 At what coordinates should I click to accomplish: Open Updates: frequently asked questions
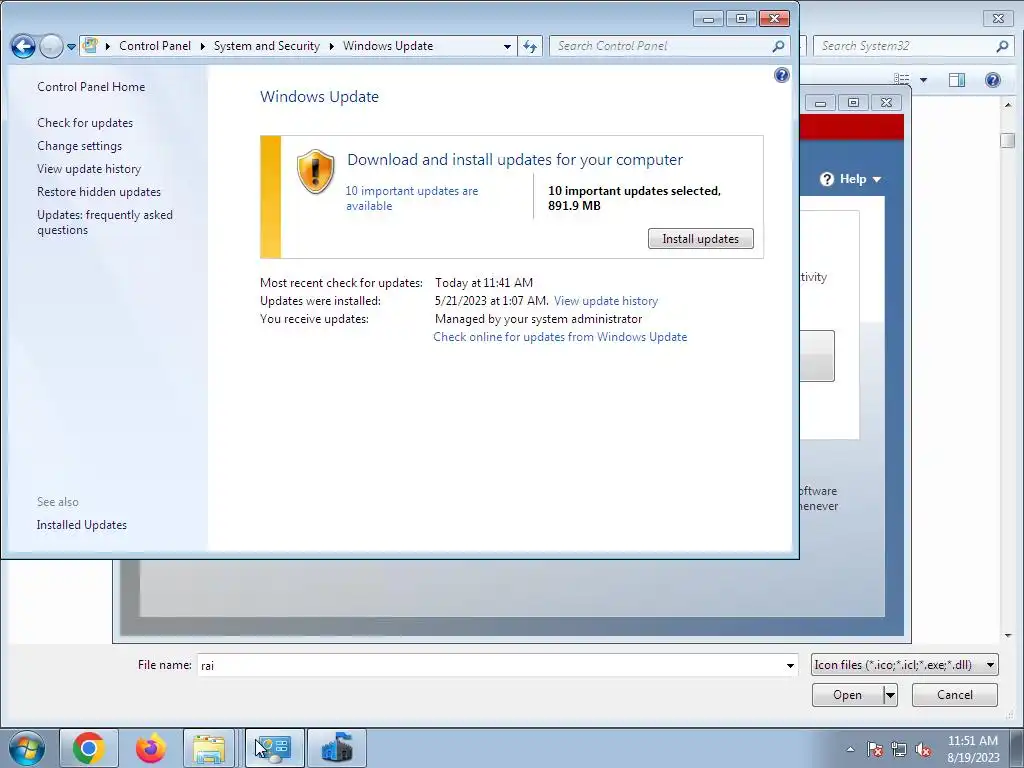pyautogui.click(x=104, y=222)
